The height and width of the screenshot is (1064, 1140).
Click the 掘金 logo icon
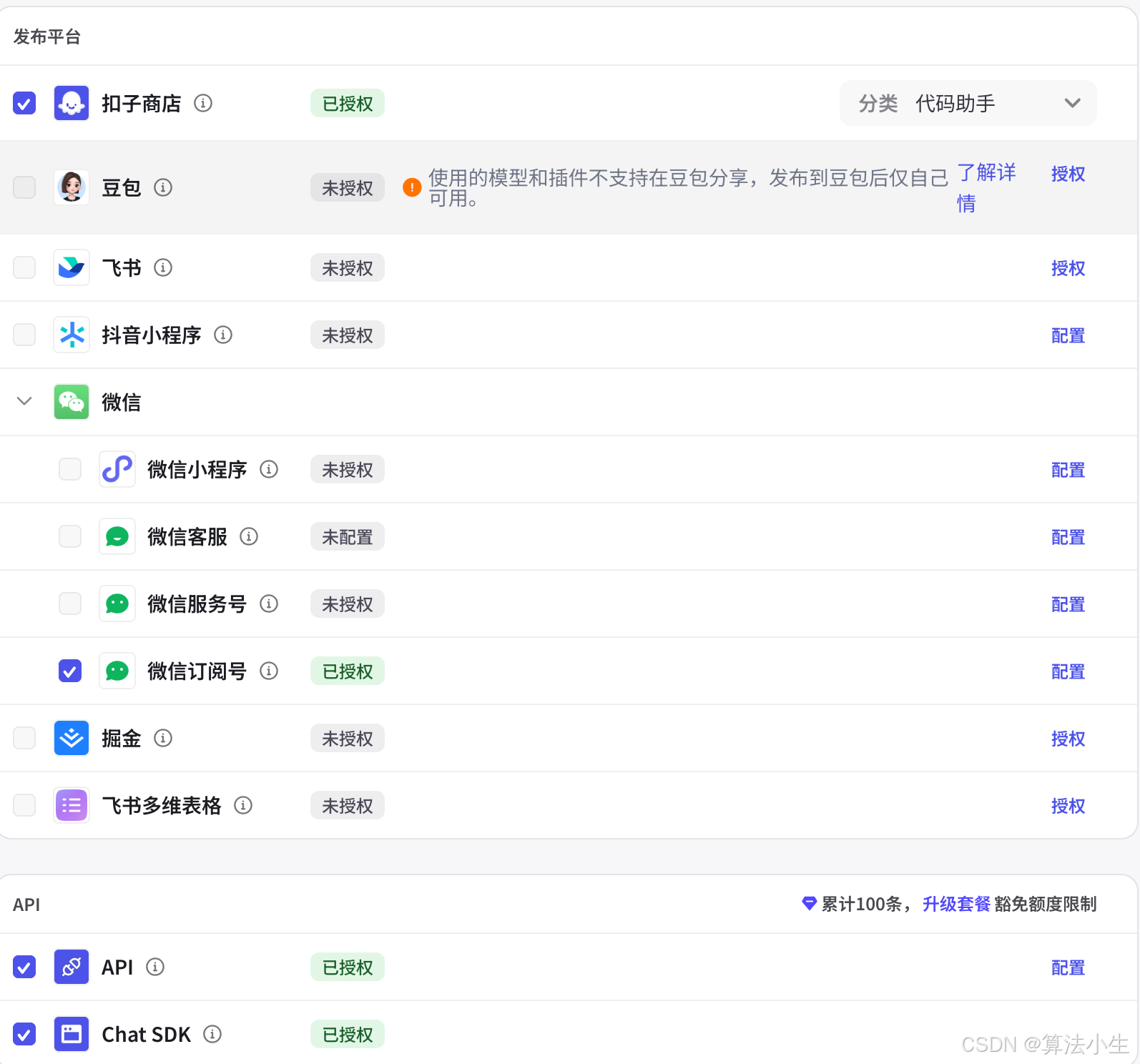72,738
